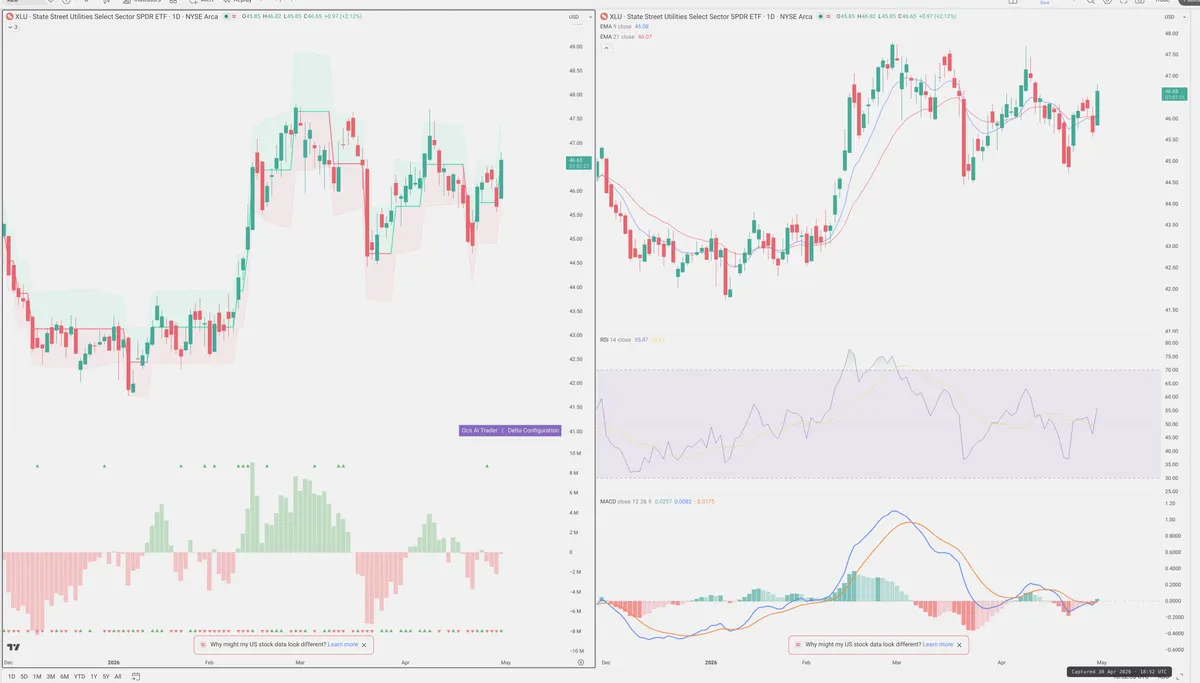Select the 5D time range button

click(x=23, y=676)
